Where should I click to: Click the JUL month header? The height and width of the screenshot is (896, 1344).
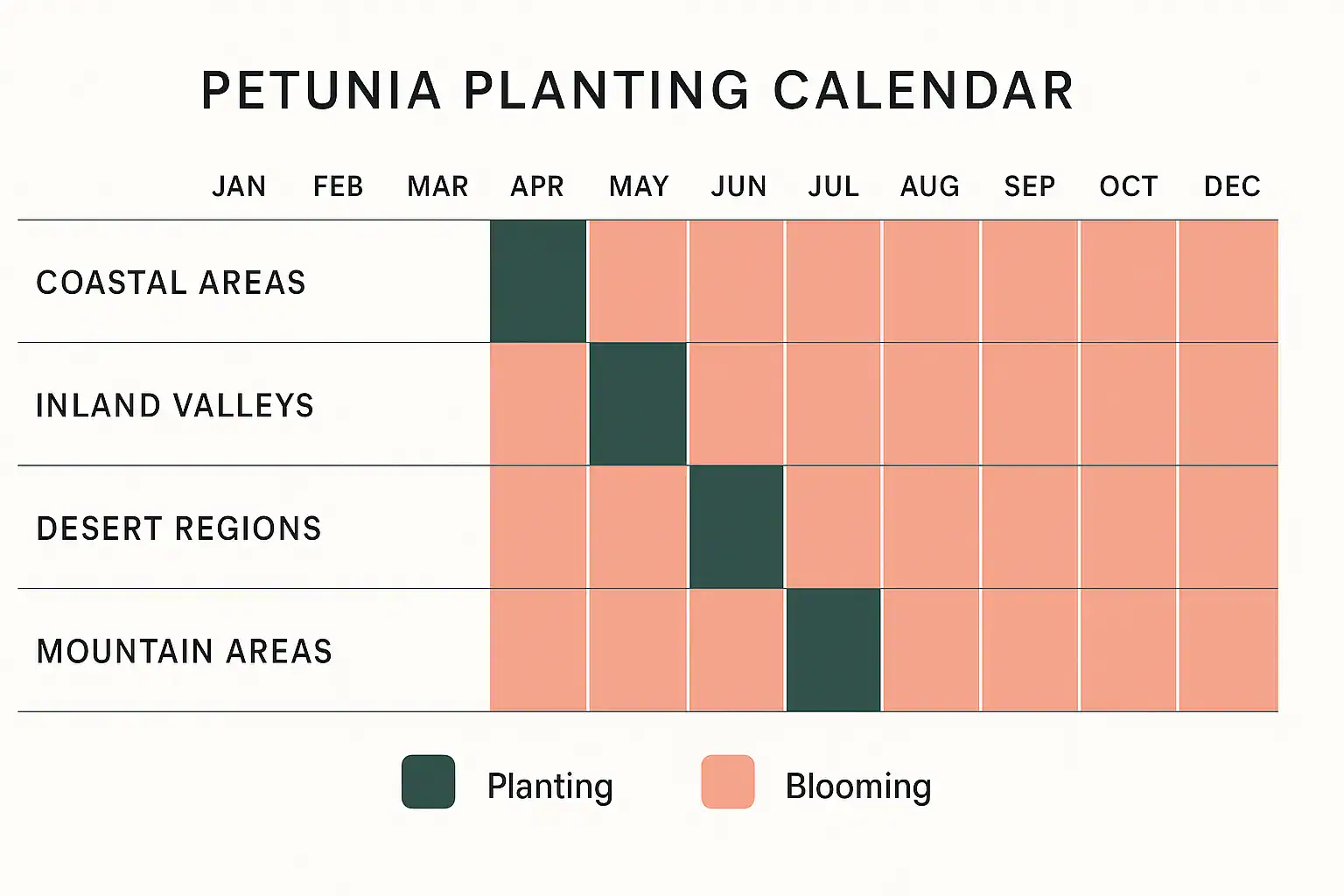point(834,186)
